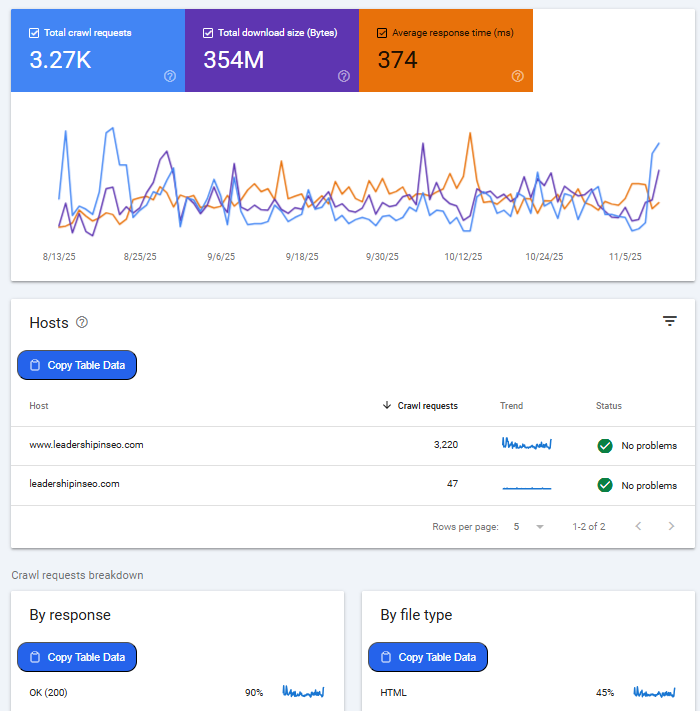Open the HTML file type row

[394, 692]
